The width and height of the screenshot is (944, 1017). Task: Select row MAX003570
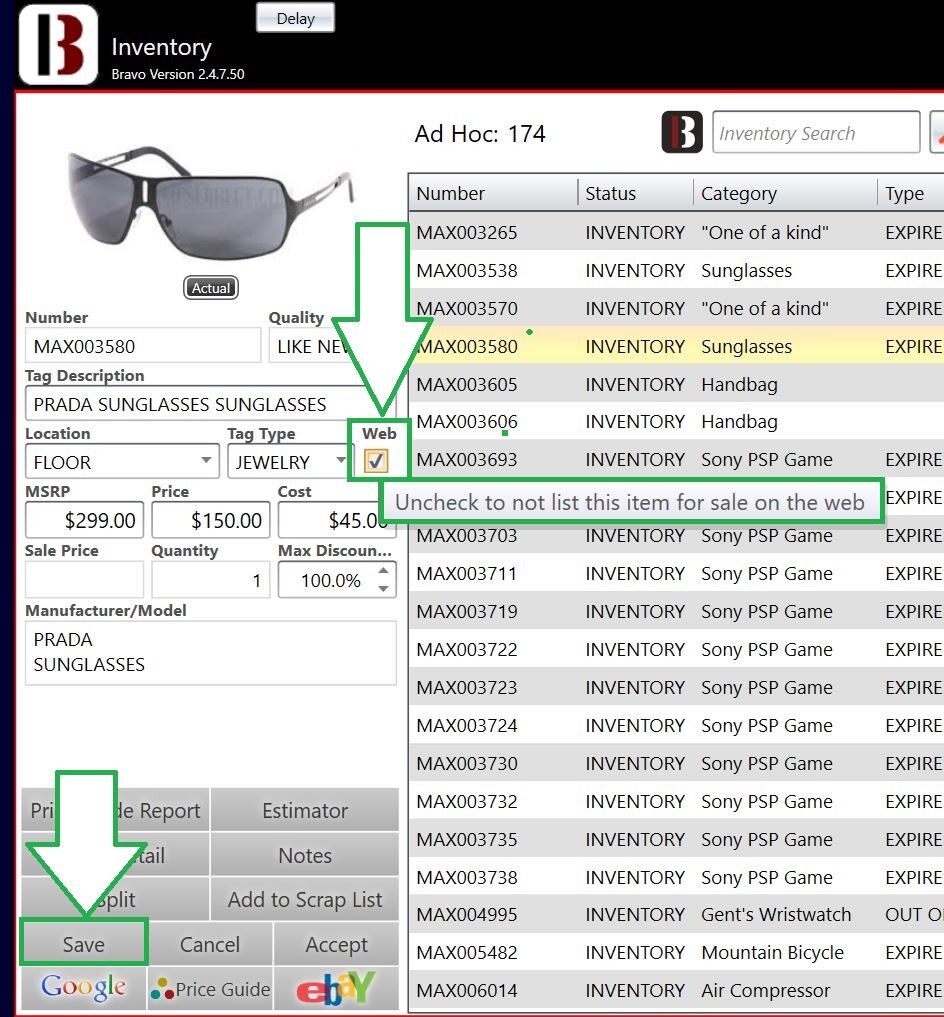click(x=677, y=307)
